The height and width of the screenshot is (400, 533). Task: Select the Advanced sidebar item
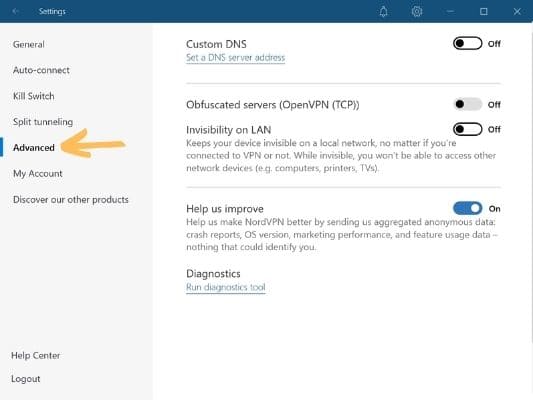pos(34,148)
